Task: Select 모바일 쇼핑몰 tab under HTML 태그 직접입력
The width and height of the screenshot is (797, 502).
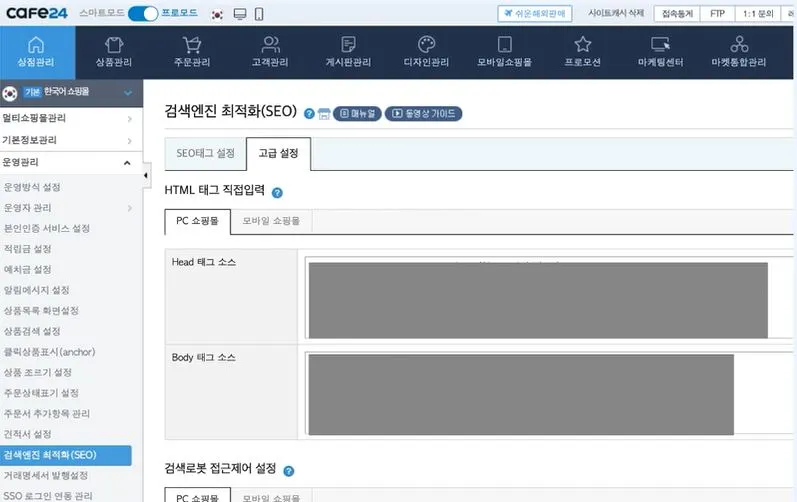Action: click(271, 221)
